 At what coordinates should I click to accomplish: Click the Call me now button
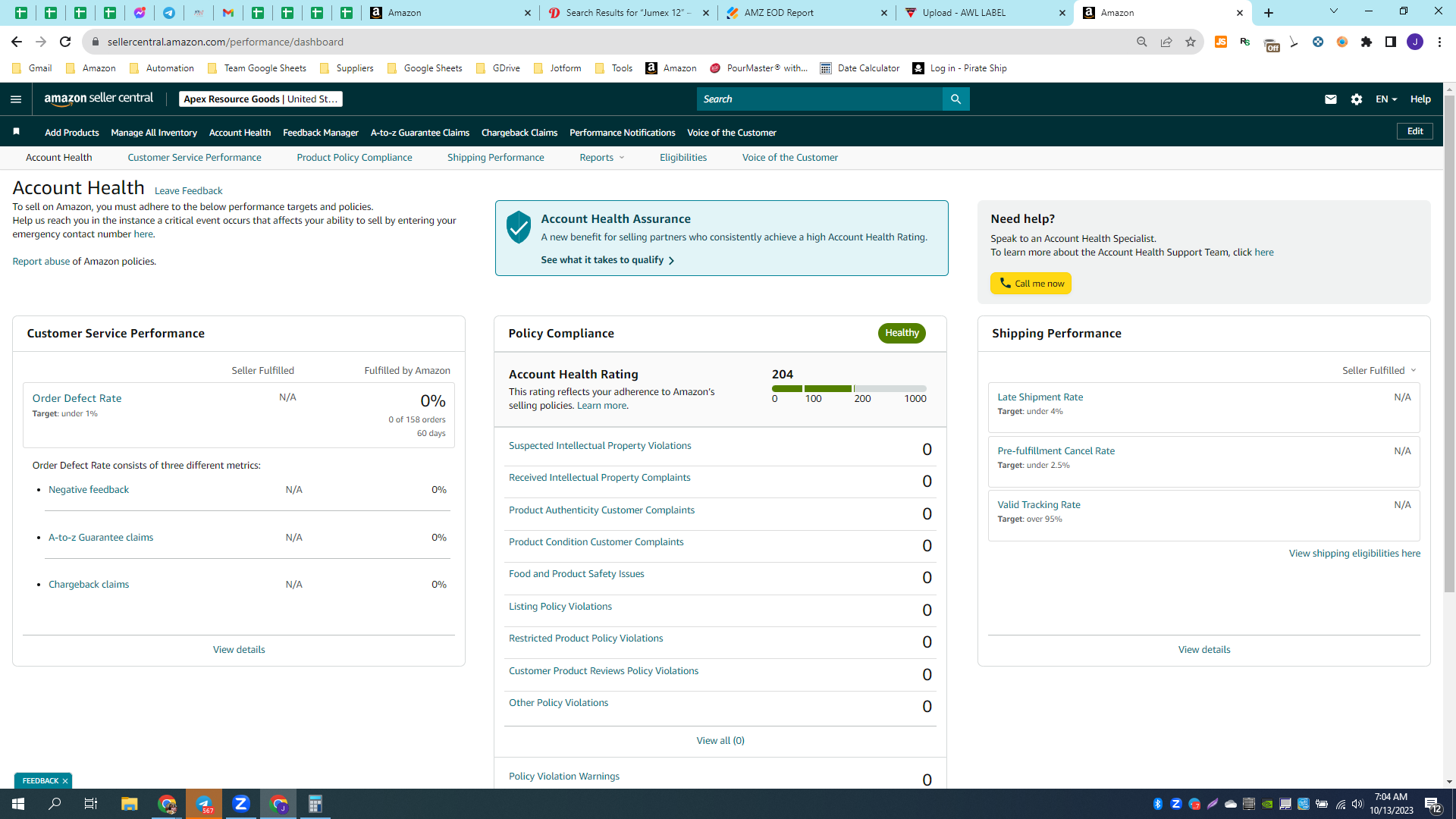pos(1031,284)
